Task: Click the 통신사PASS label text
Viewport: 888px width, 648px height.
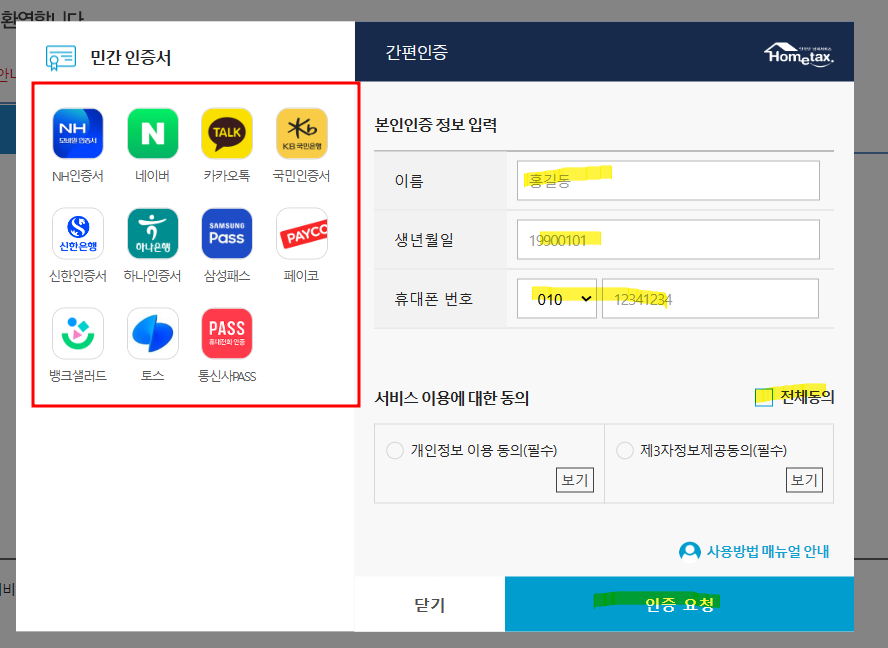Action: click(x=227, y=376)
